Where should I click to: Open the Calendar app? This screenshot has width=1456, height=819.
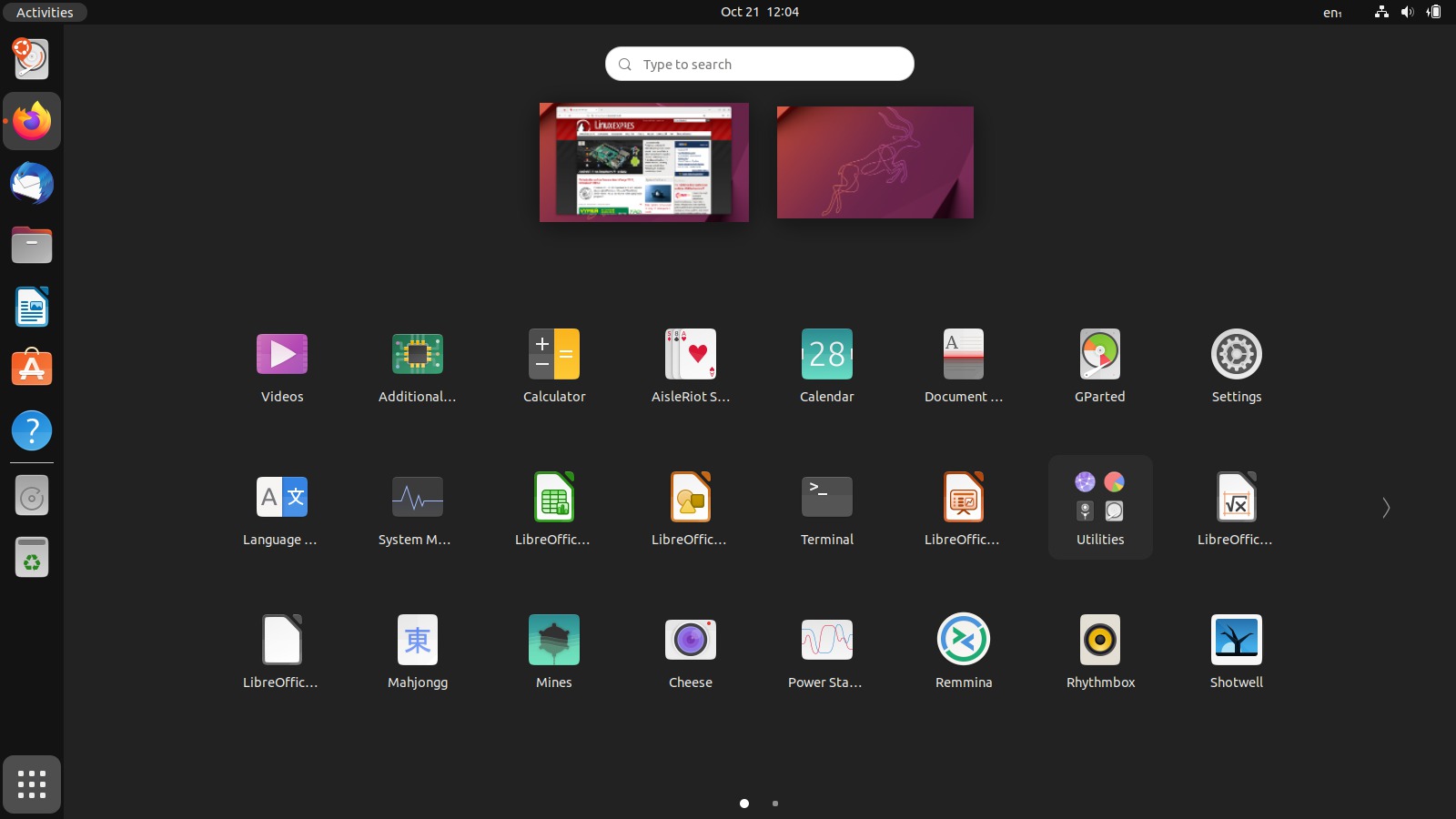click(827, 366)
